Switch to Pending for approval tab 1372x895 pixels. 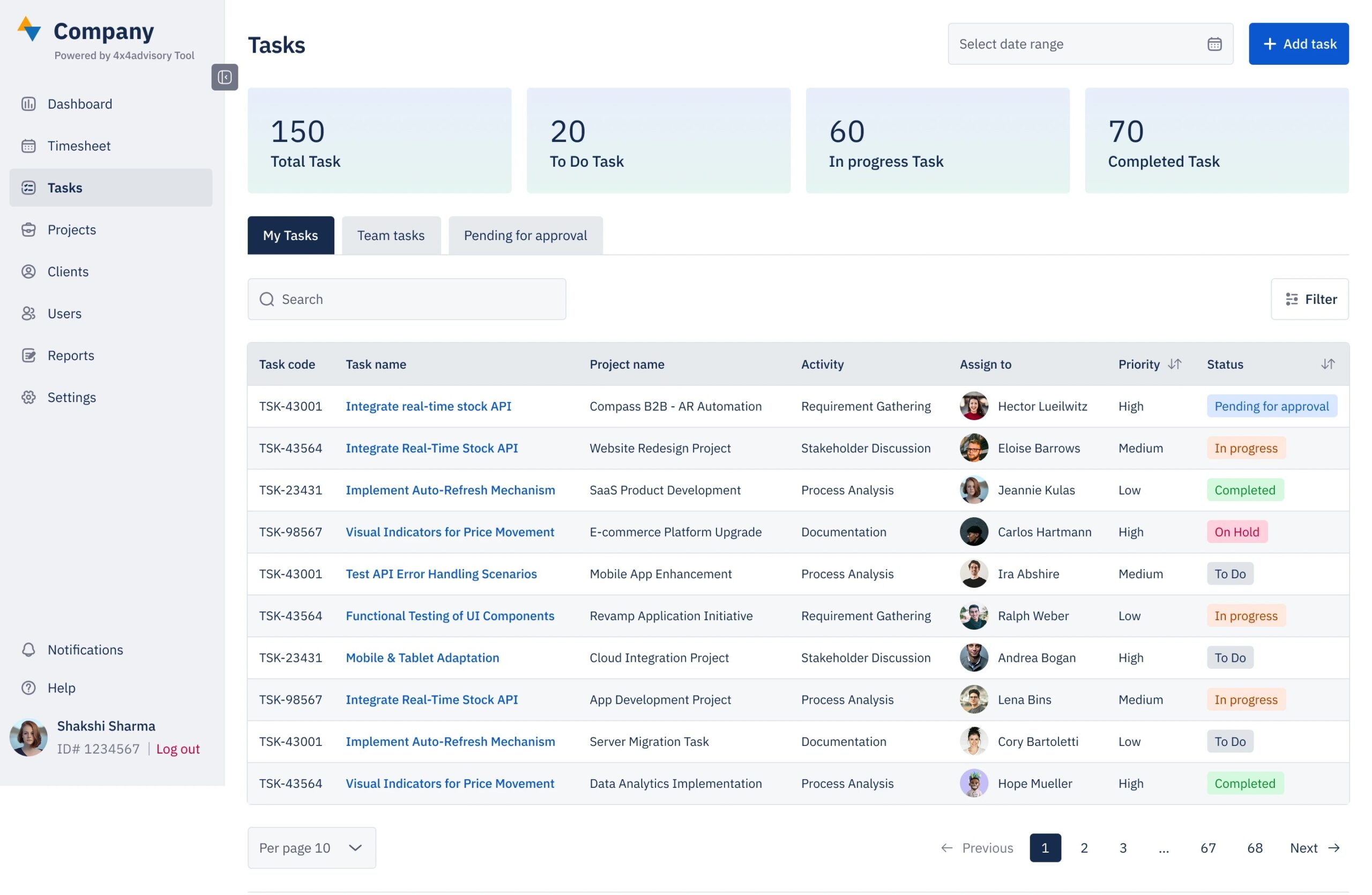click(525, 235)
